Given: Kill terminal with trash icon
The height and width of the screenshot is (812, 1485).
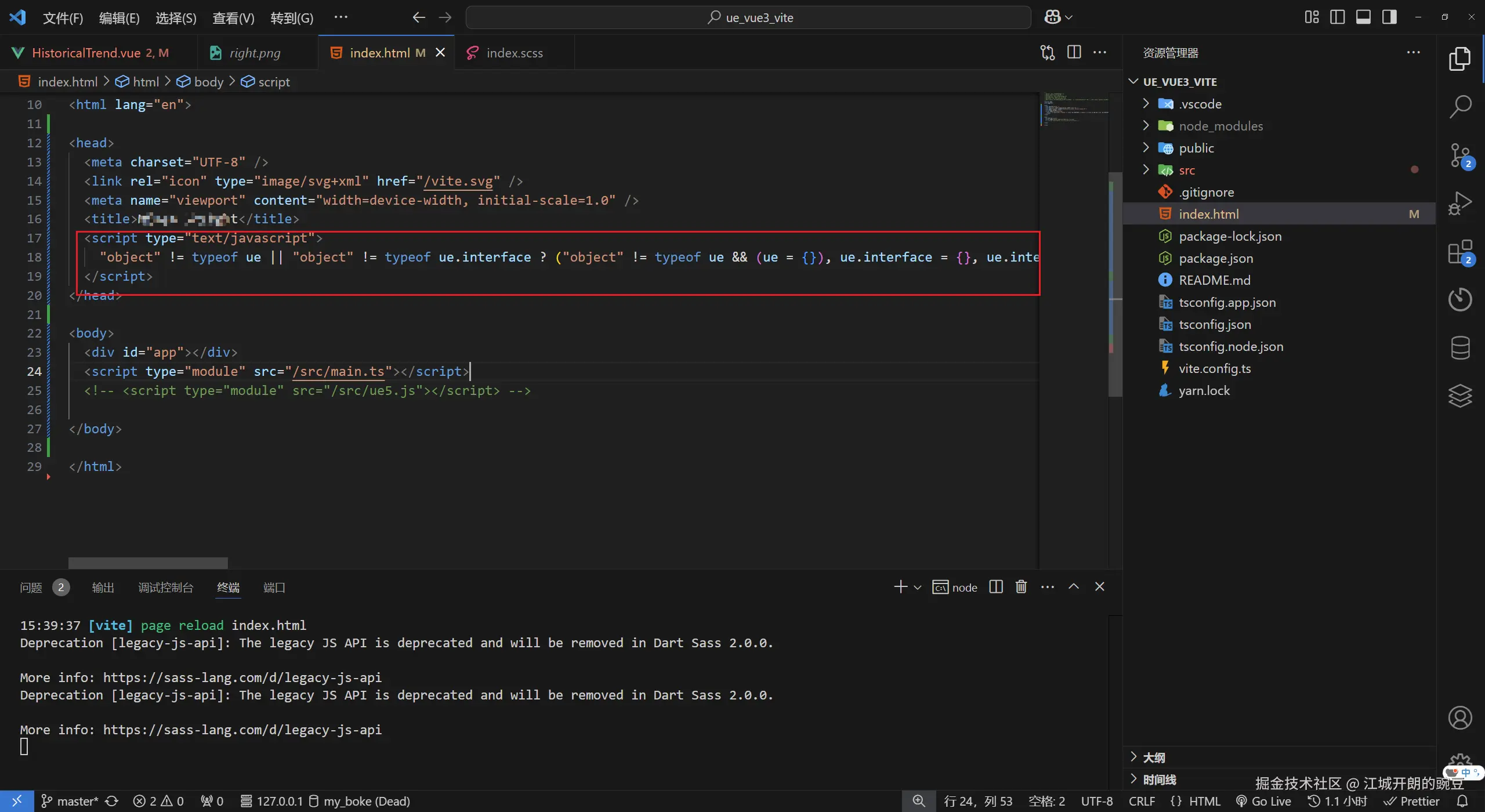Looking at the screenshot, I should click(x=1021, y=587).
